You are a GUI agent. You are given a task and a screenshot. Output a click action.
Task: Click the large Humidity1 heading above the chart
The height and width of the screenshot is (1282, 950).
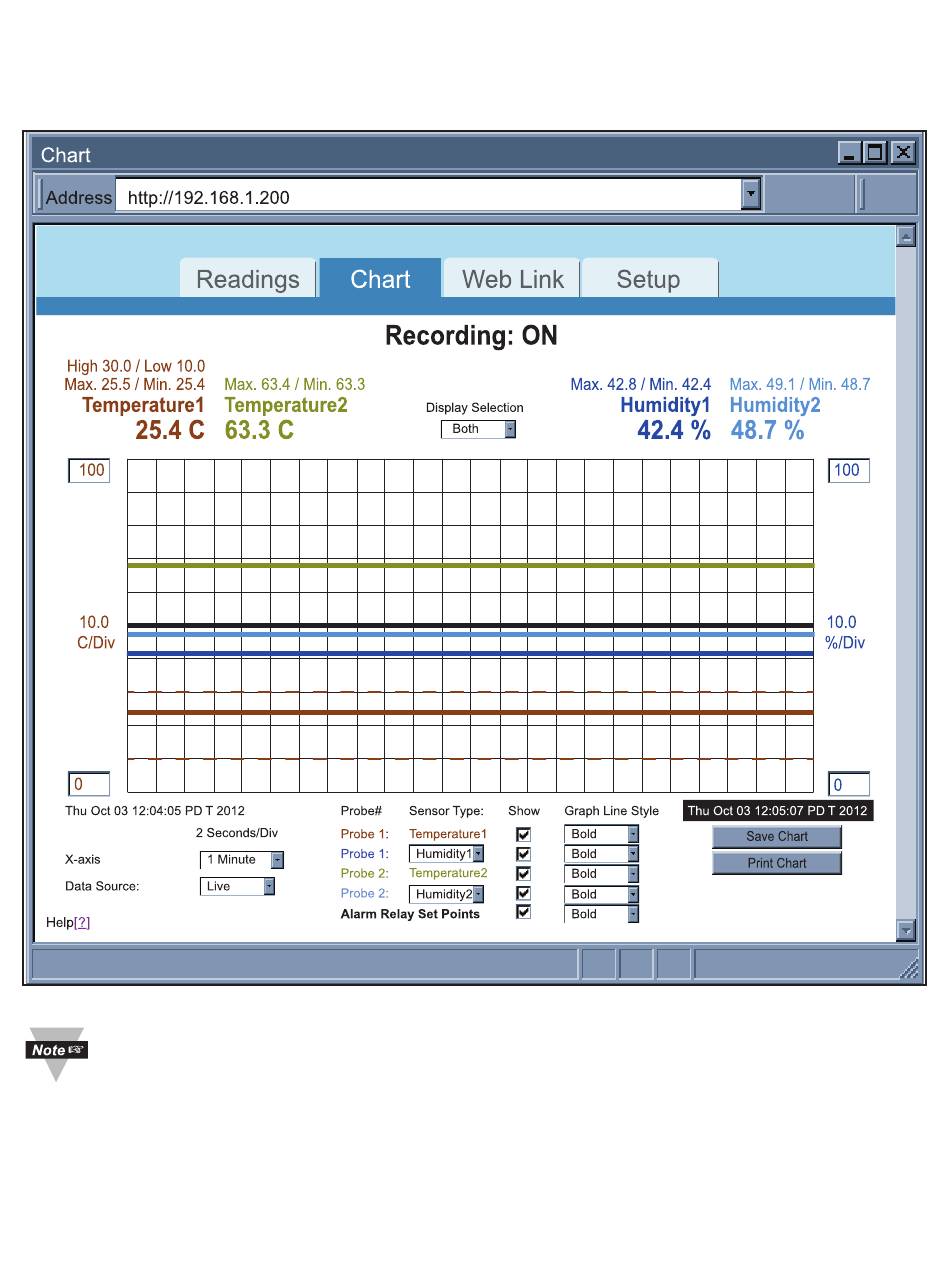(666, 405)
